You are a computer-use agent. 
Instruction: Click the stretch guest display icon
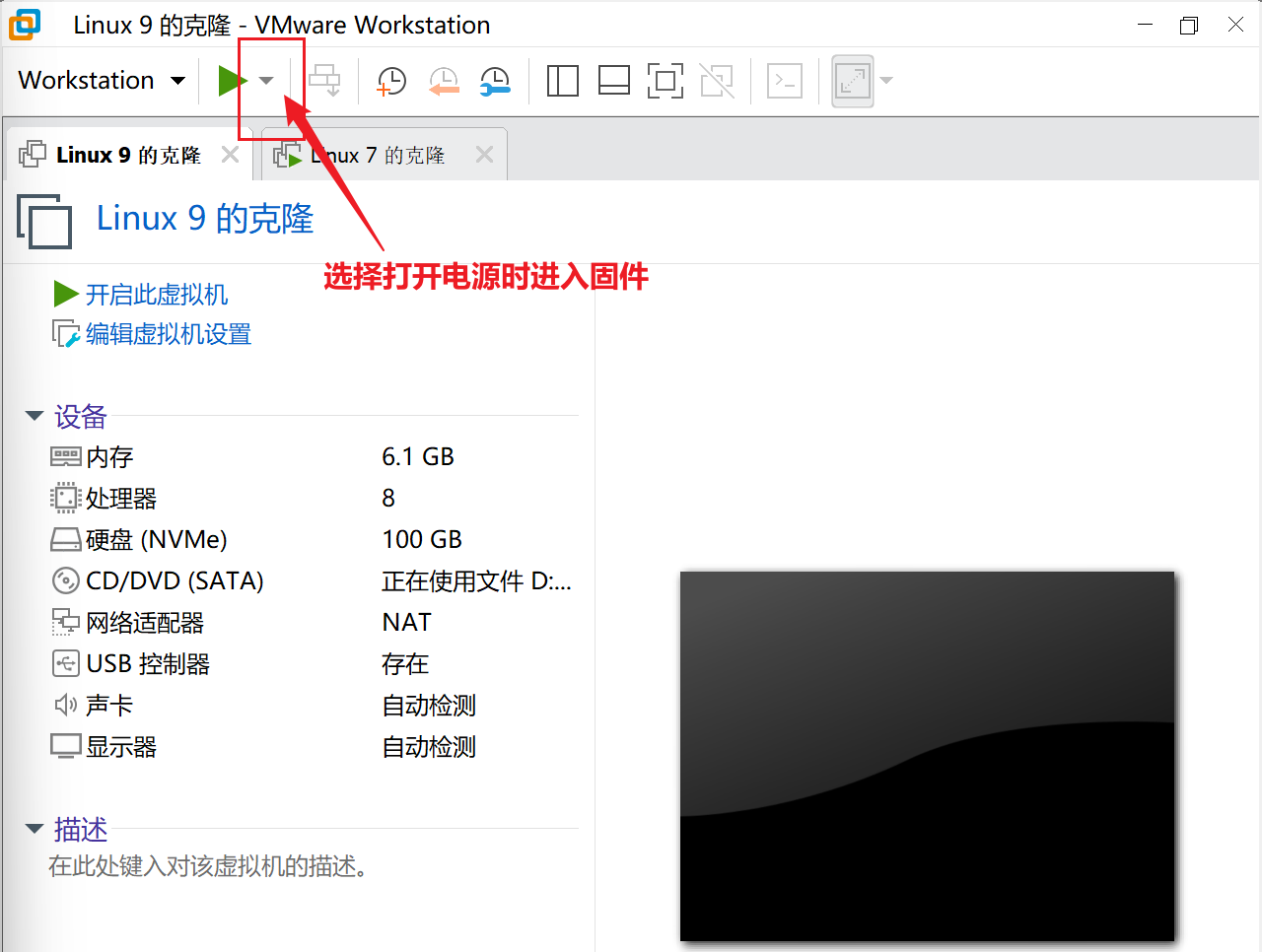tap(853, 81)
